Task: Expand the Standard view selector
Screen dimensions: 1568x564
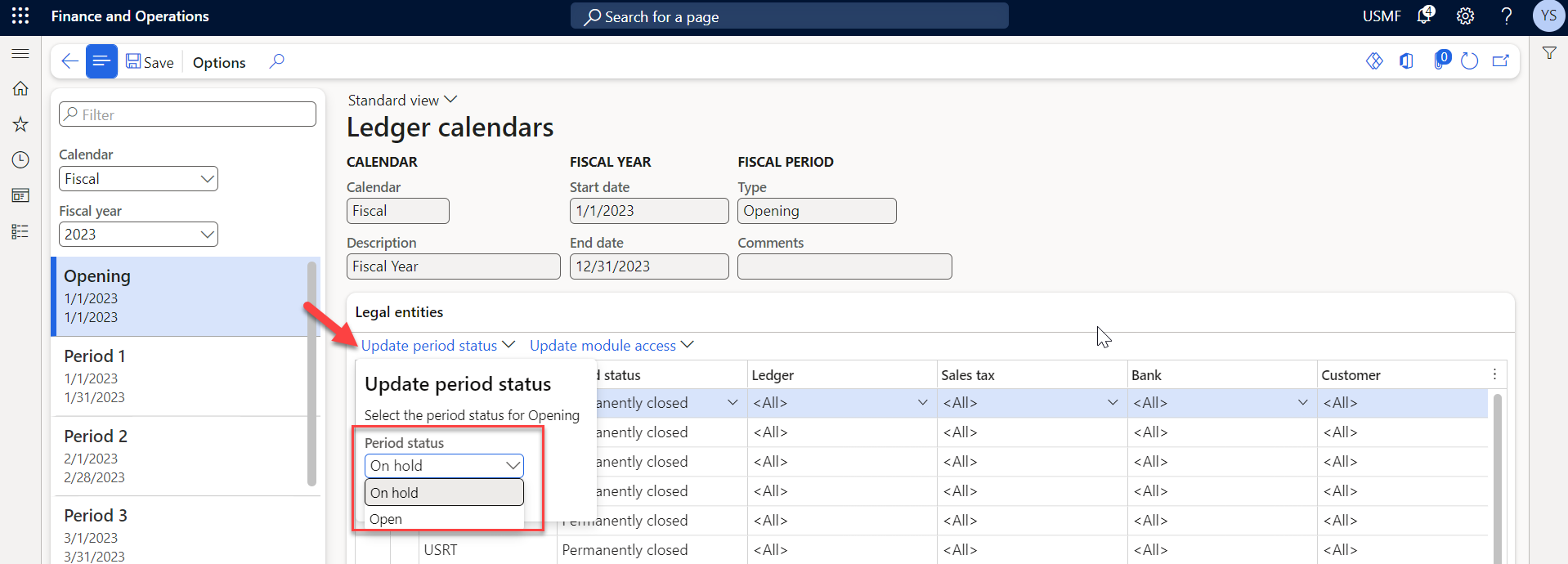Action: (x=402, y=100)
